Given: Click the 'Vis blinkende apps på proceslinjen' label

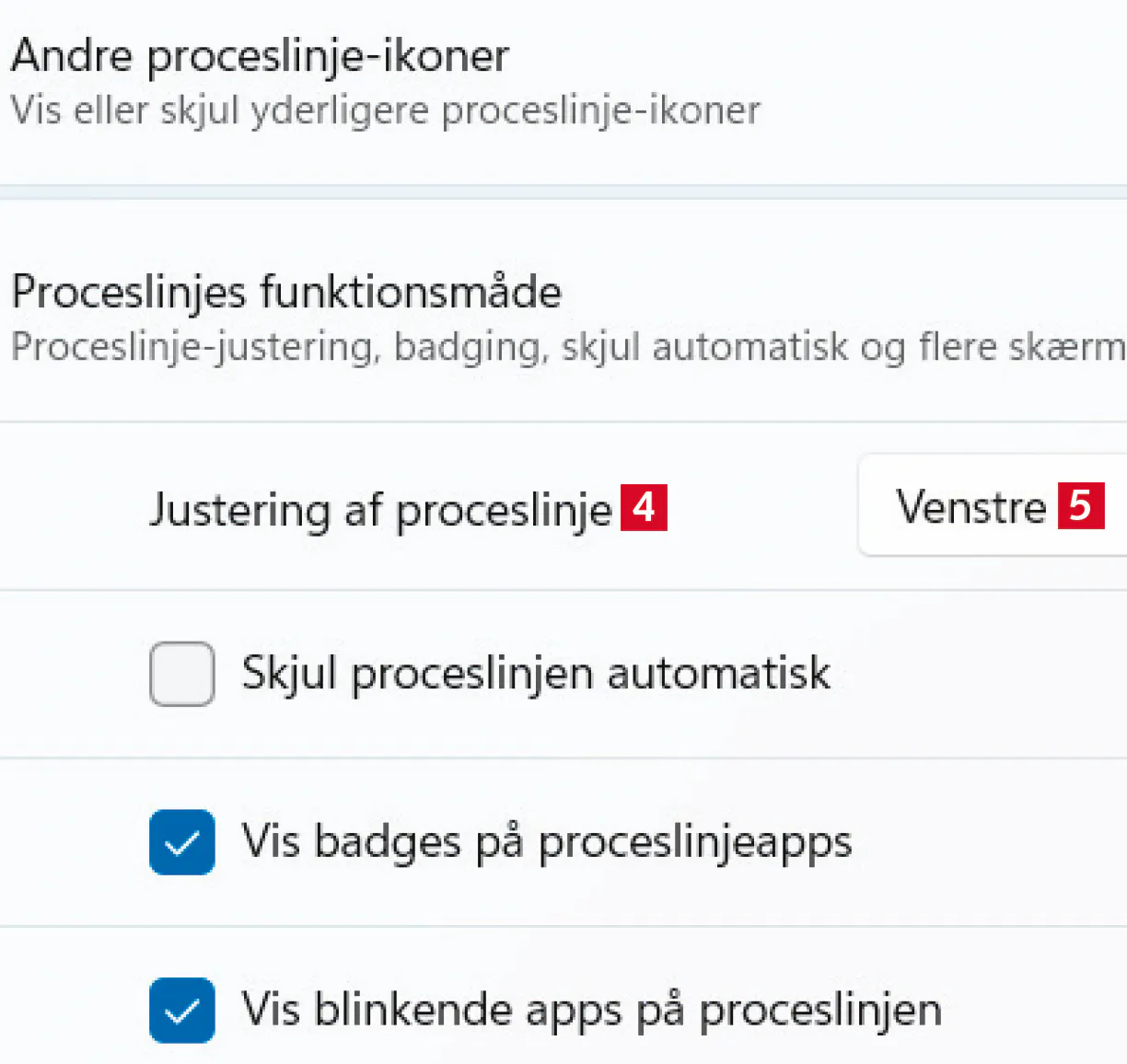Looking at the screenshot, I should point(591,1010).
